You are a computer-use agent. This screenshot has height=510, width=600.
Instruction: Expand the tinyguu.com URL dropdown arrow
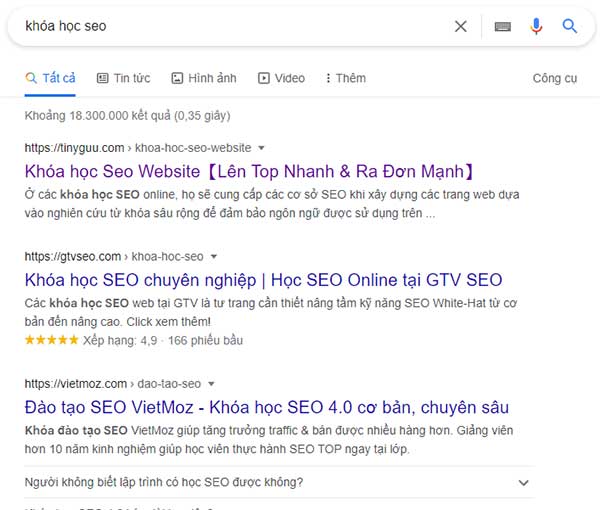(x=261, y=148)
